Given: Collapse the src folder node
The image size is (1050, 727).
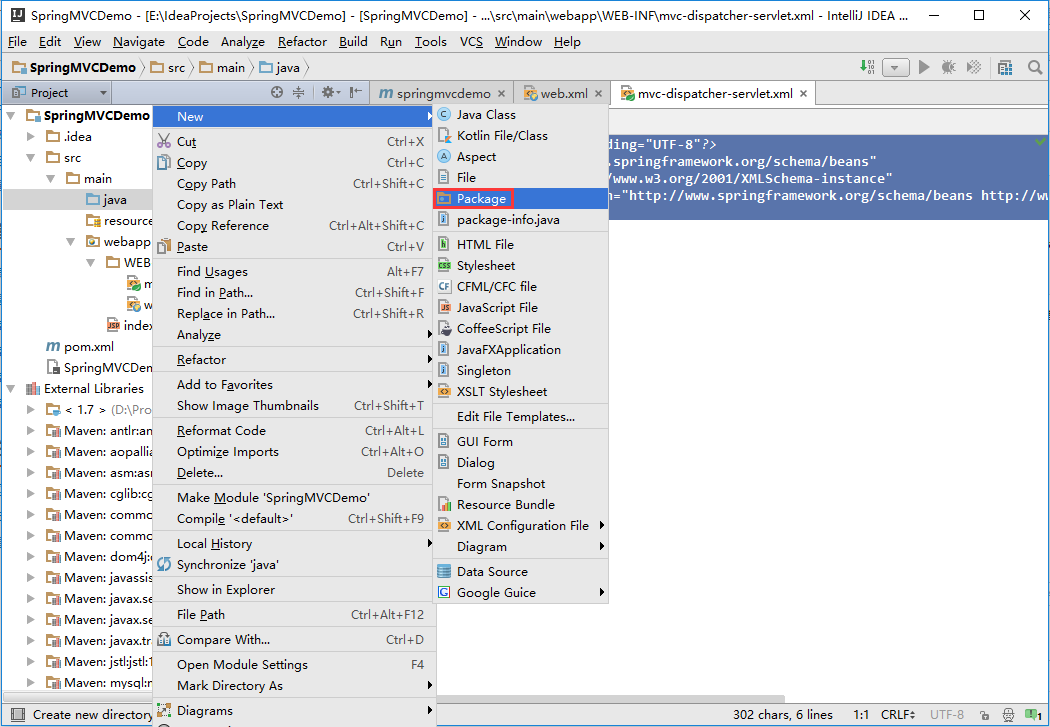Looking at the screenshot, I should (31, 158).
